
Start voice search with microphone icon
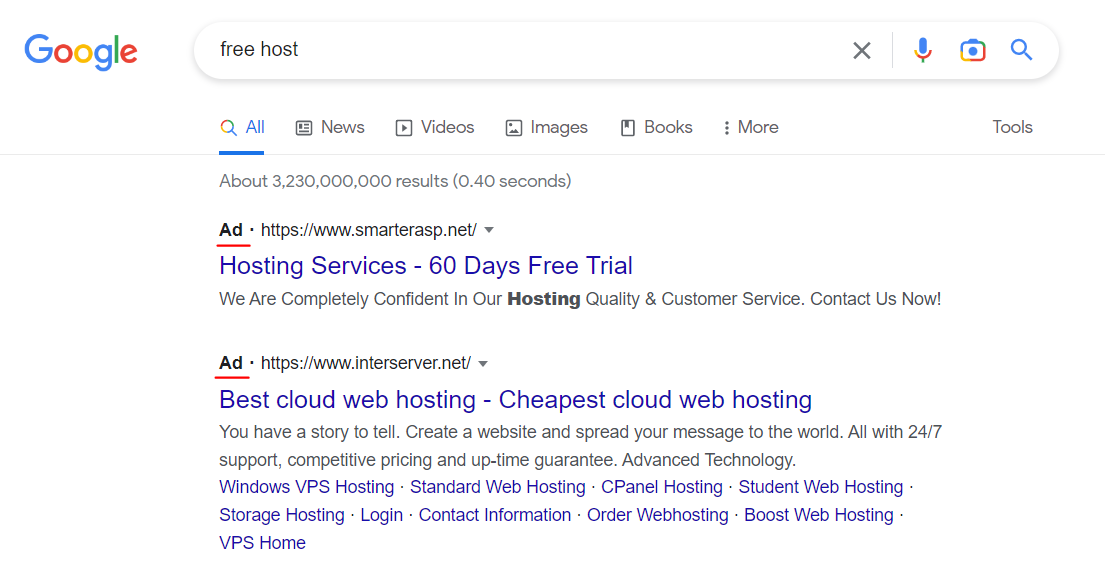point(922,50)
